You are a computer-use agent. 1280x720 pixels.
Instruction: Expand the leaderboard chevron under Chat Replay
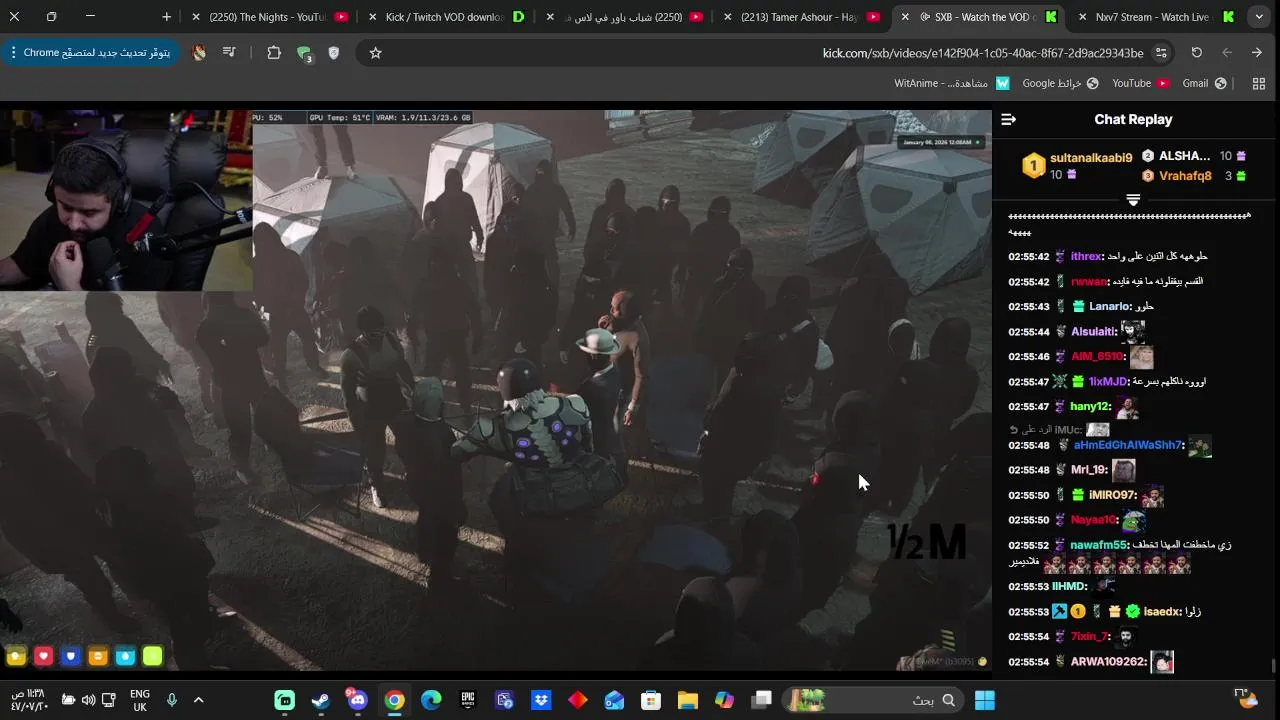coord(1133,200)
